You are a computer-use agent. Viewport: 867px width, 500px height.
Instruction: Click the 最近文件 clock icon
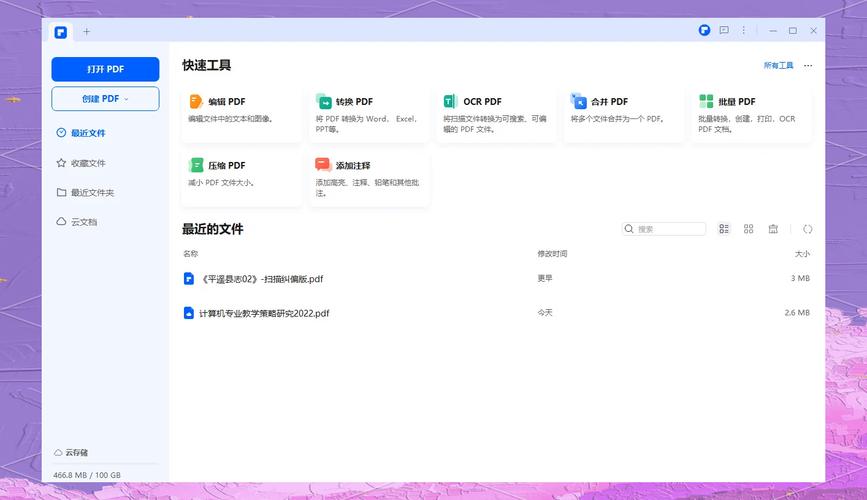pyautogui.click(x=61, y=133)
